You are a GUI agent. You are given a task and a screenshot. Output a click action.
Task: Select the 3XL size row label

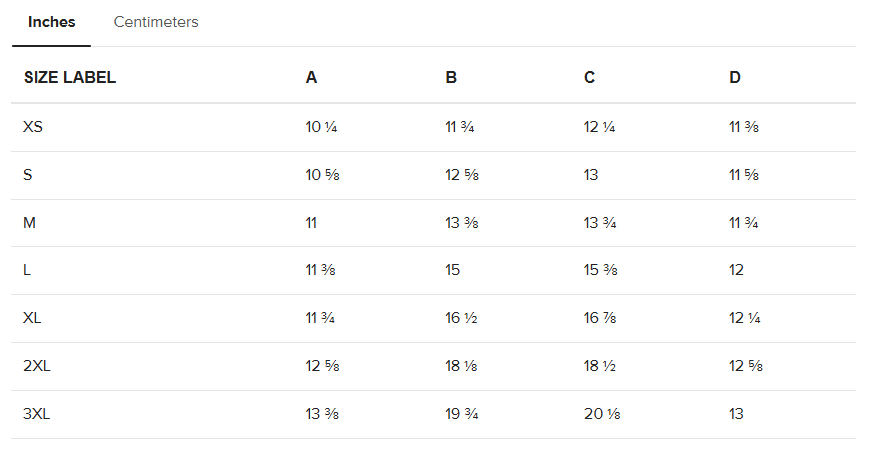point(37,413)
